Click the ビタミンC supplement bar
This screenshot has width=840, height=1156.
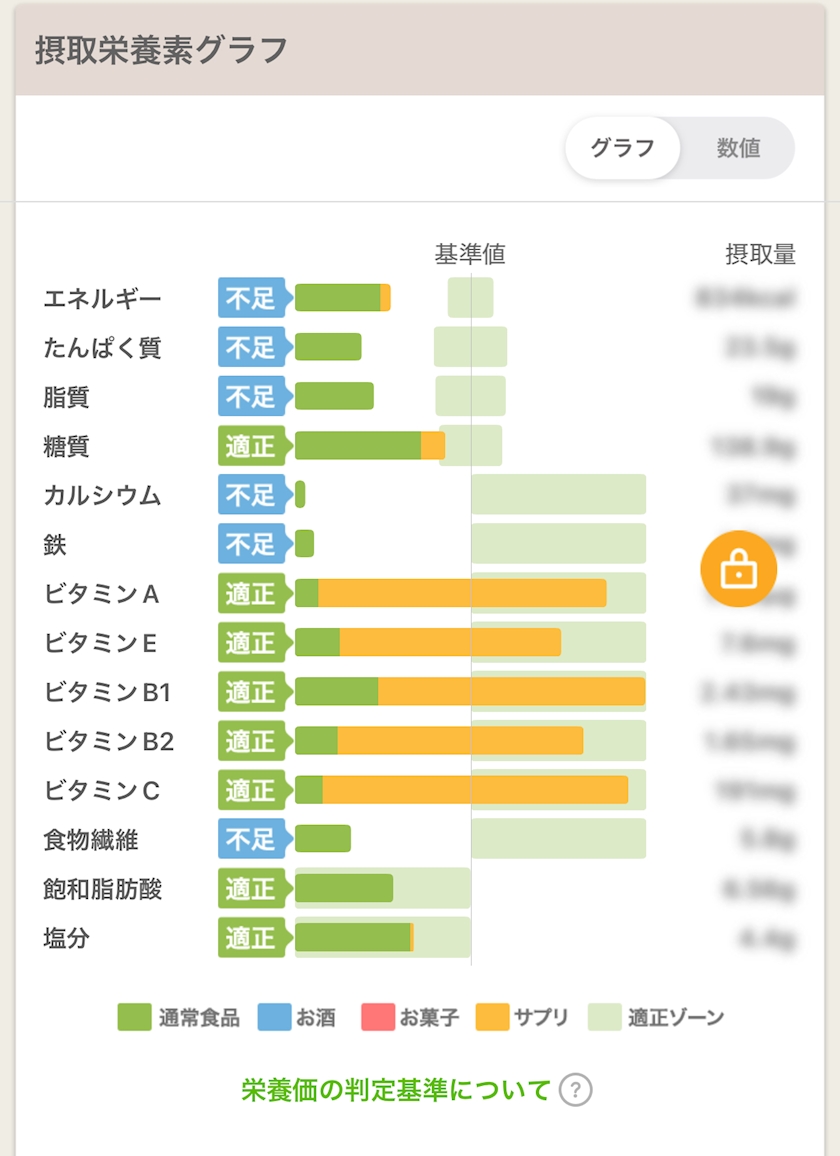(475, 790)
